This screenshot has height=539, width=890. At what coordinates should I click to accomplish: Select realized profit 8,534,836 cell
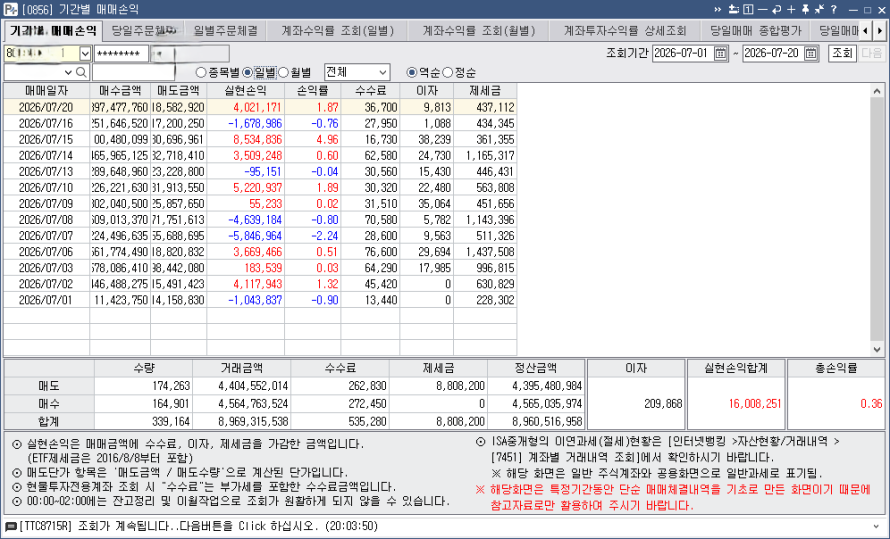pos(245,140)
